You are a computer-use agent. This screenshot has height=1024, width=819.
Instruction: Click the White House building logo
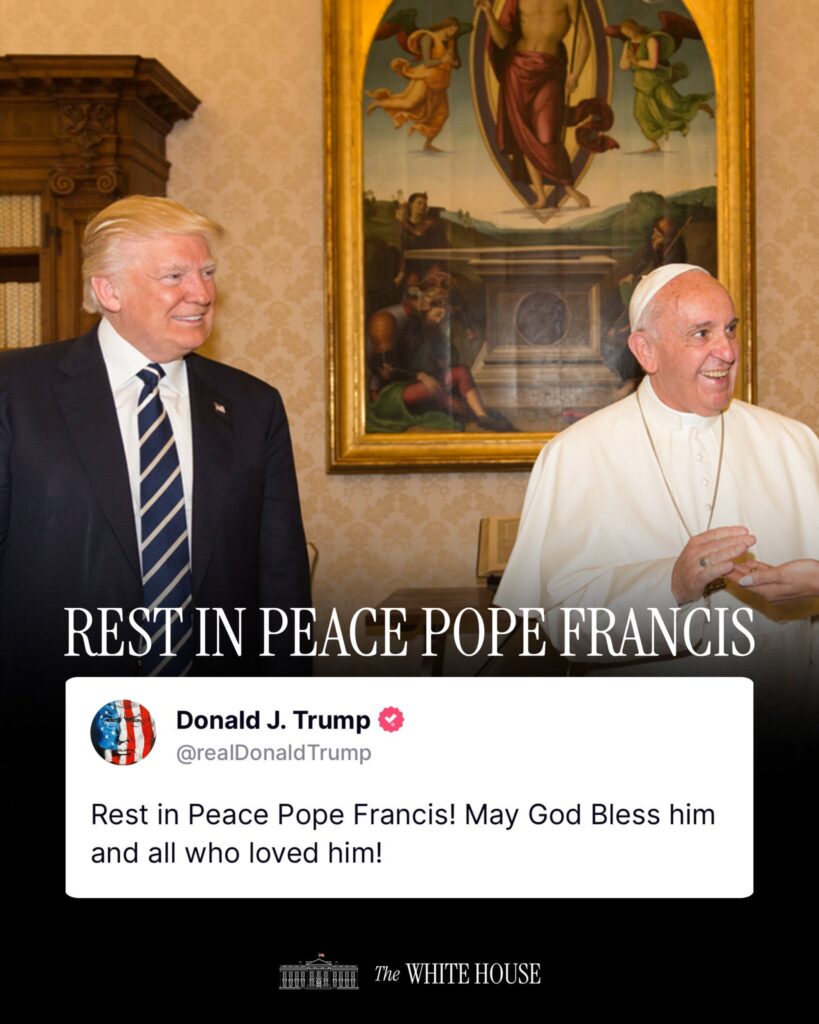tap(319, 972)
